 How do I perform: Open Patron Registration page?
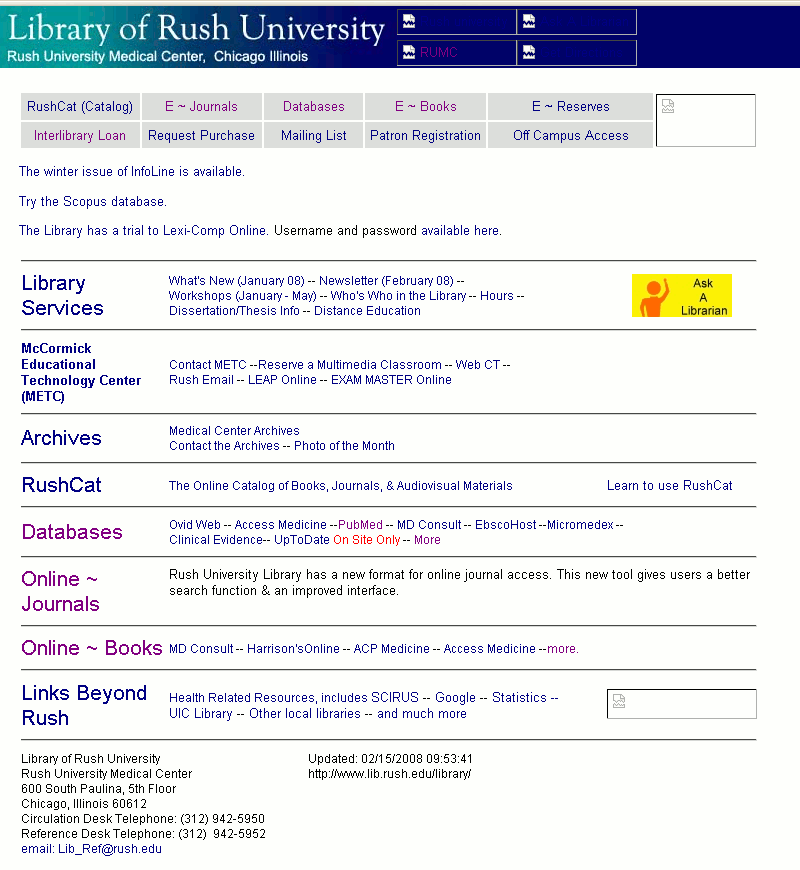click(x=426, y=135)
